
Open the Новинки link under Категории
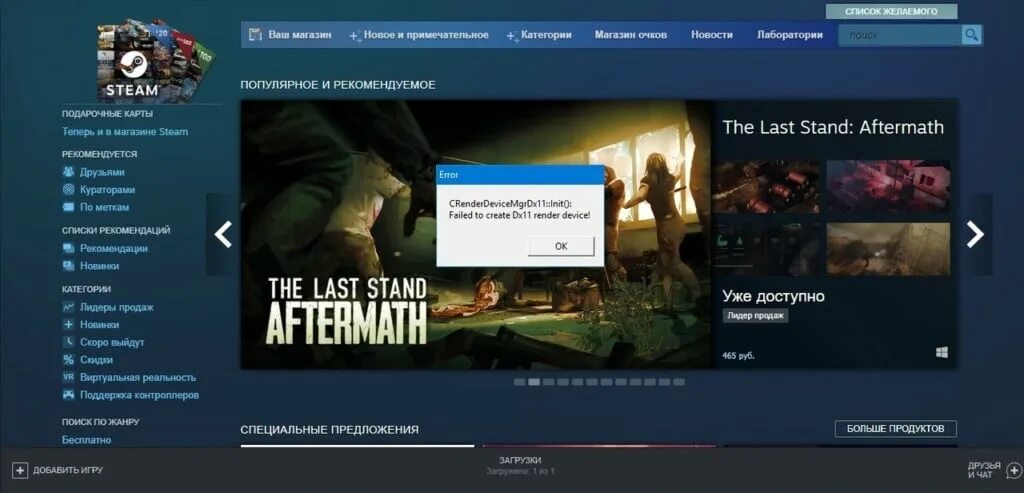(x=99, y=325)
